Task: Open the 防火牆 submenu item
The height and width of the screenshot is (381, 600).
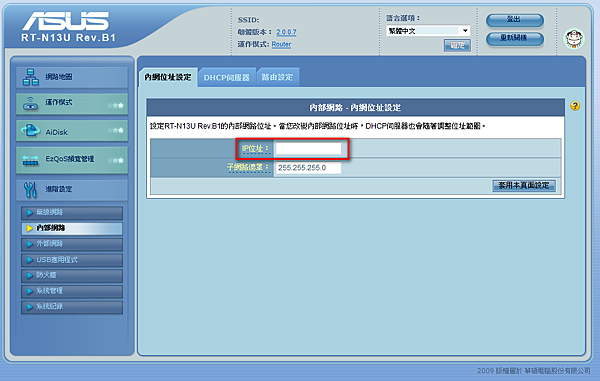Action: point(72,275)
